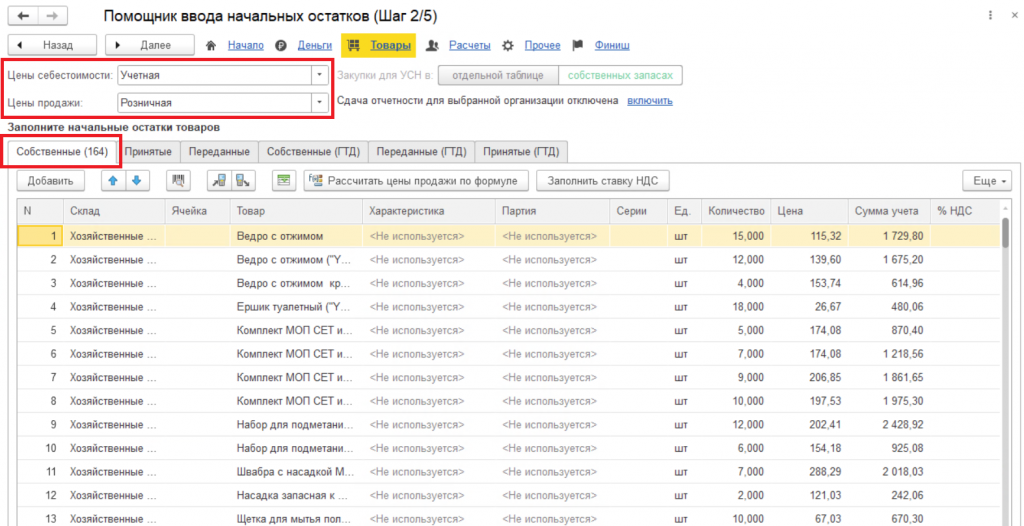Switch to Переданные (ГТД) tab
The height and width of the screenshot is (526, 1024).
pyautogui.click(x=422, y=152)
